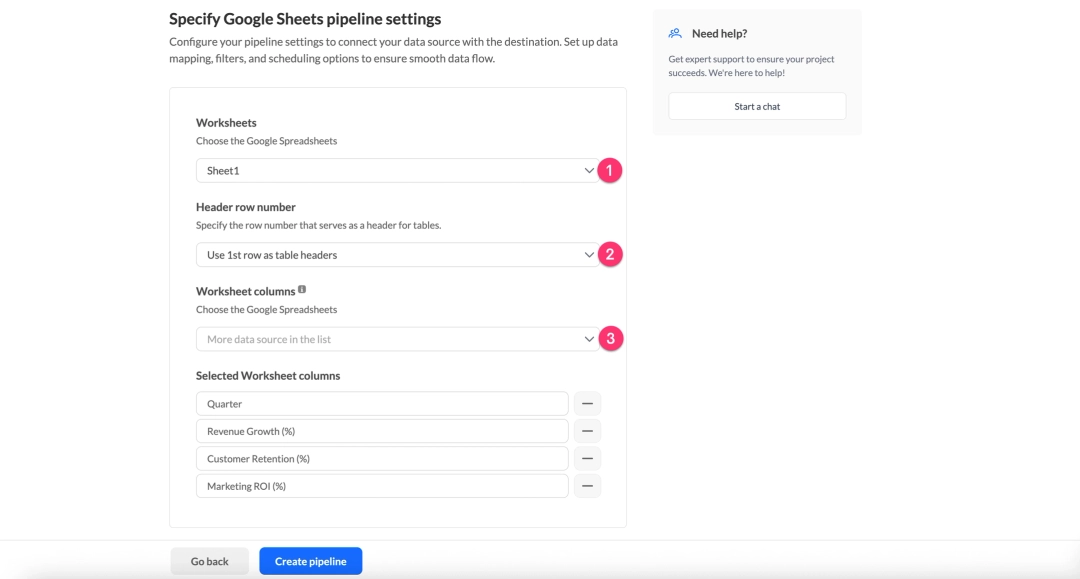Open the More data source dropdown
The height and width of the screenshot is (579, 1080).
click(395, 338)
